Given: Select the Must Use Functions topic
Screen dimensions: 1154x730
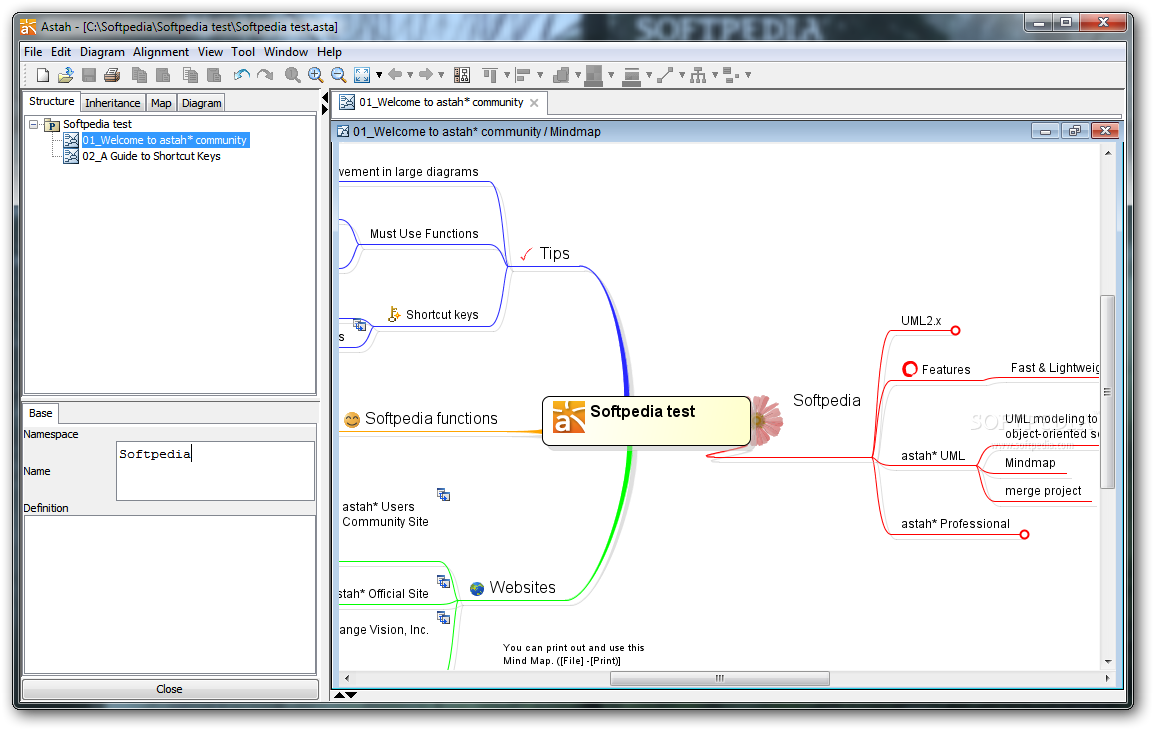Looking at the screenshot, I should click(424, 234).
